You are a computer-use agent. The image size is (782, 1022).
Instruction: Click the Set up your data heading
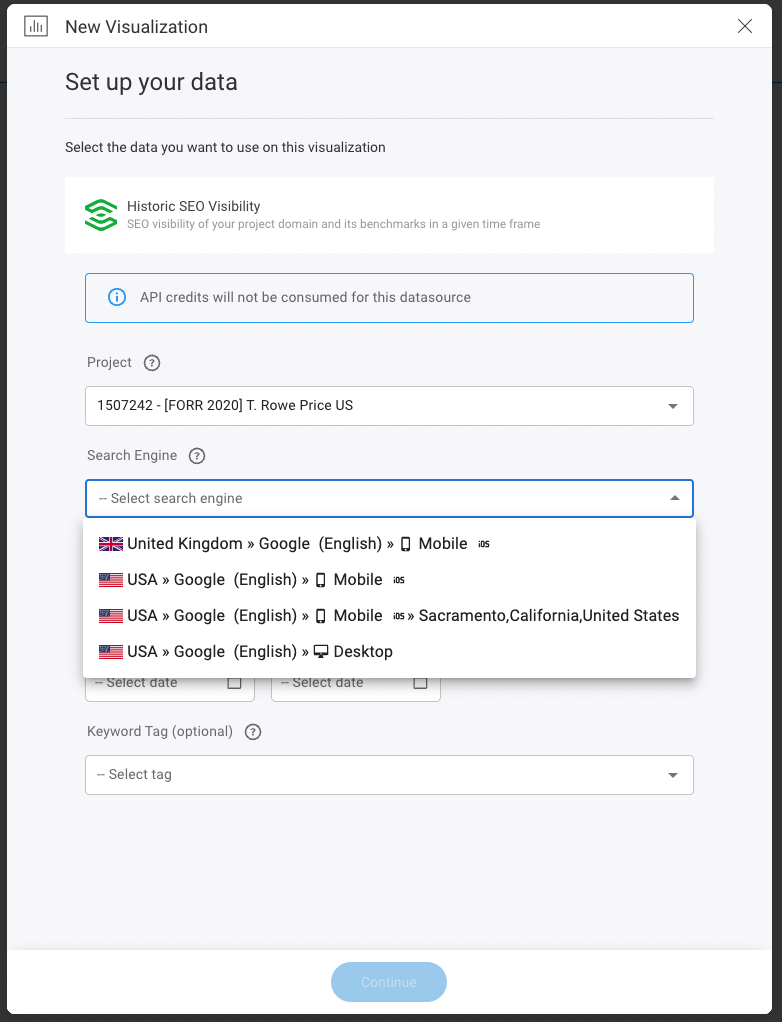click(x=151, y=82)
